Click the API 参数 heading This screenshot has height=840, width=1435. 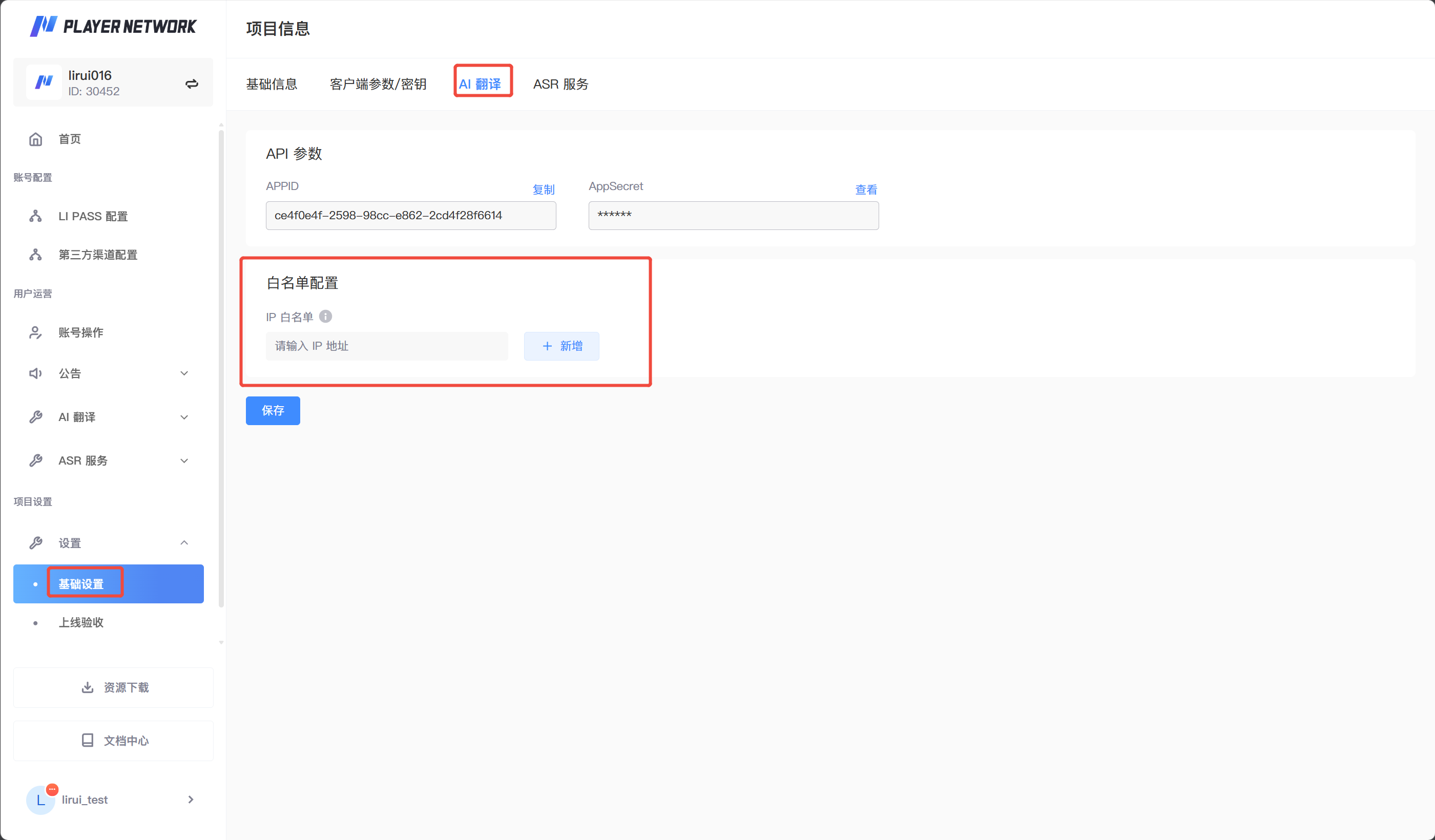(x=294, y=154)
